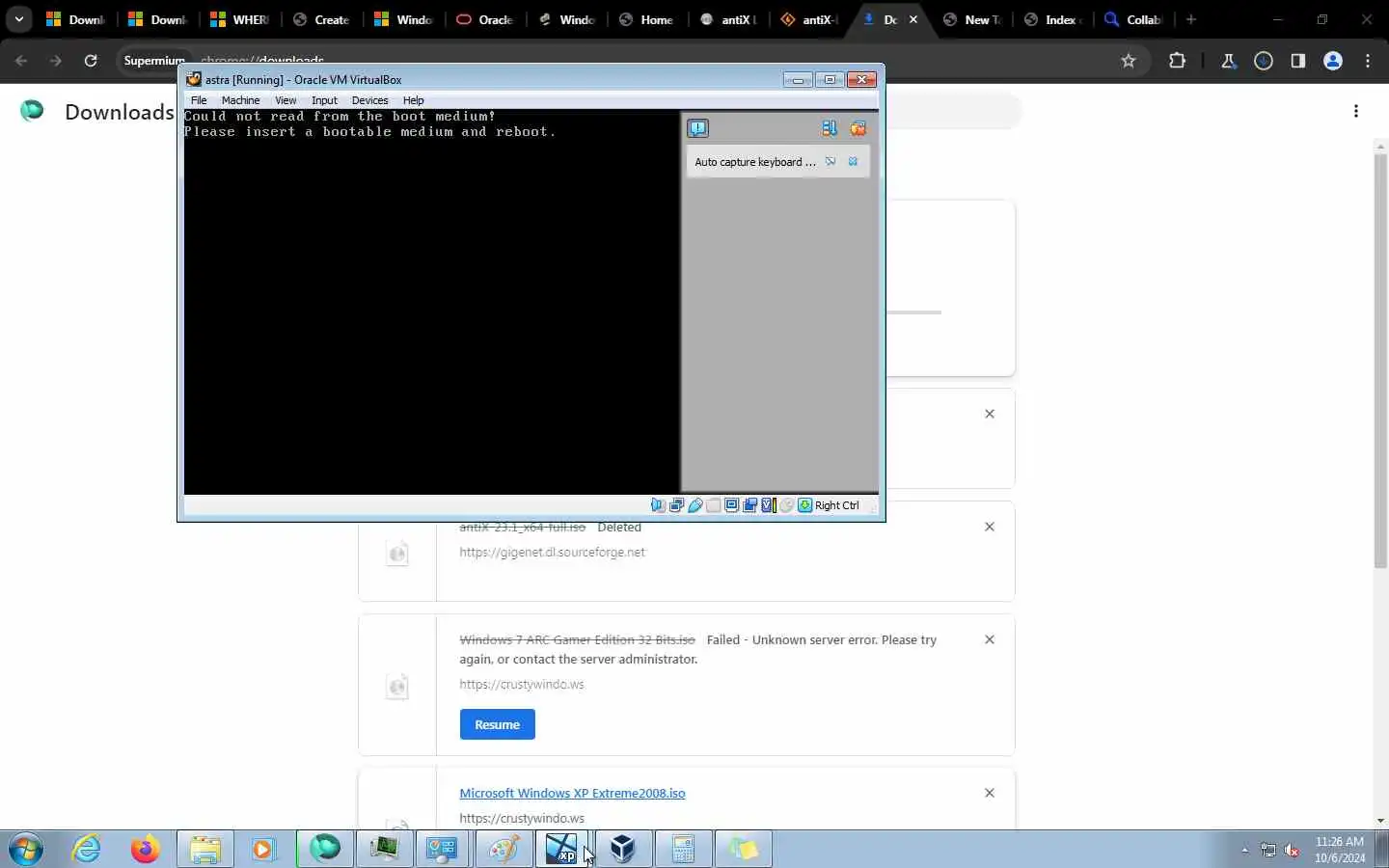
Task: Dismiss the Auto capture keyboard notification
Action: (853, 162)
